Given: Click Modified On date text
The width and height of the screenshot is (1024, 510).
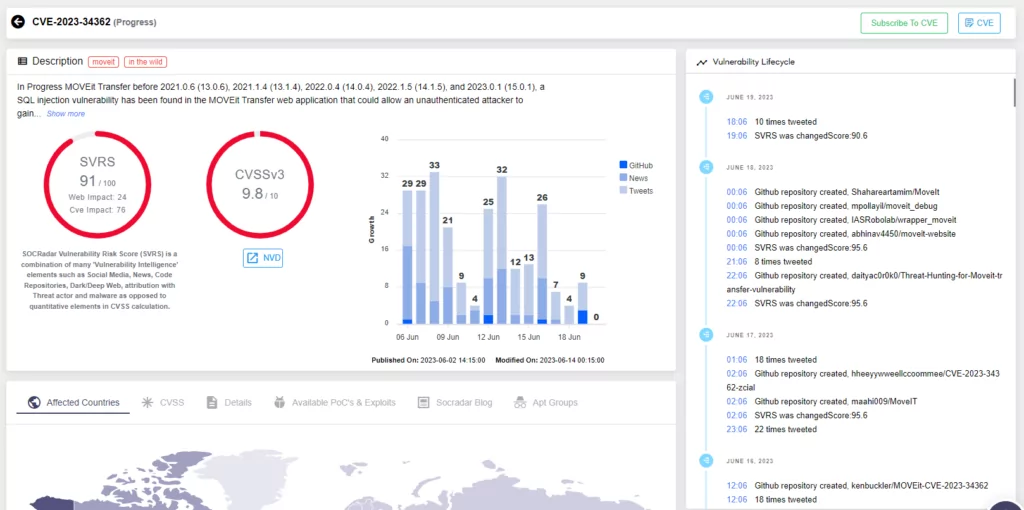Looking at the screenshot, I should (550, 360).
